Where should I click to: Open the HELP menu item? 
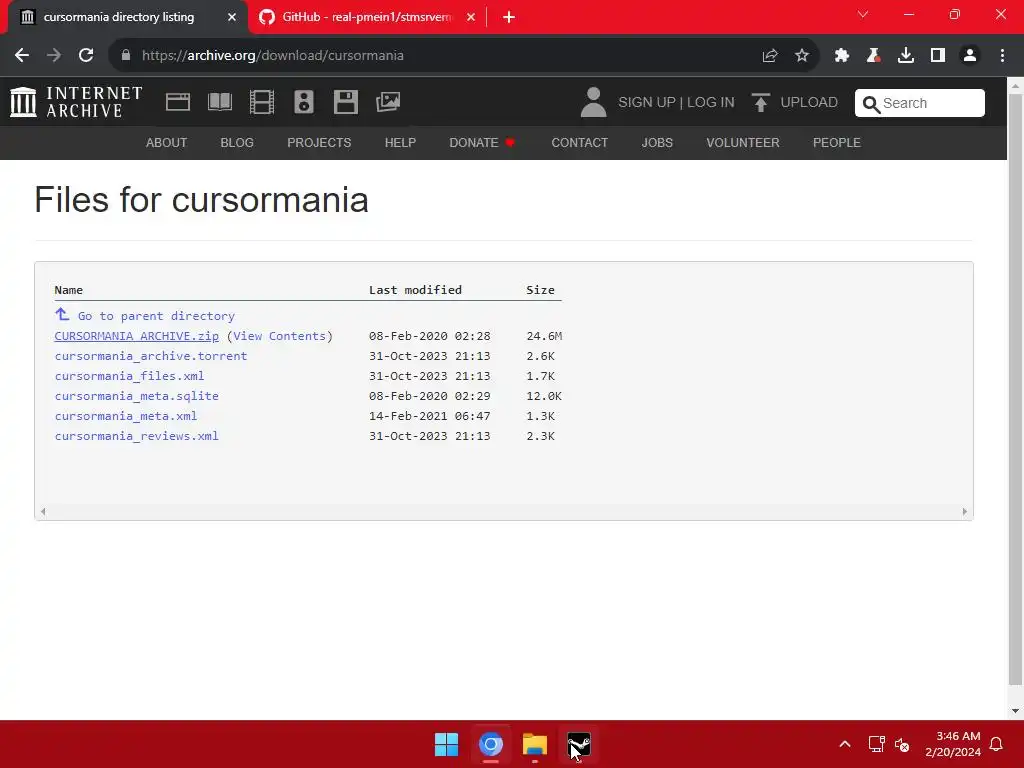[400, 142]
